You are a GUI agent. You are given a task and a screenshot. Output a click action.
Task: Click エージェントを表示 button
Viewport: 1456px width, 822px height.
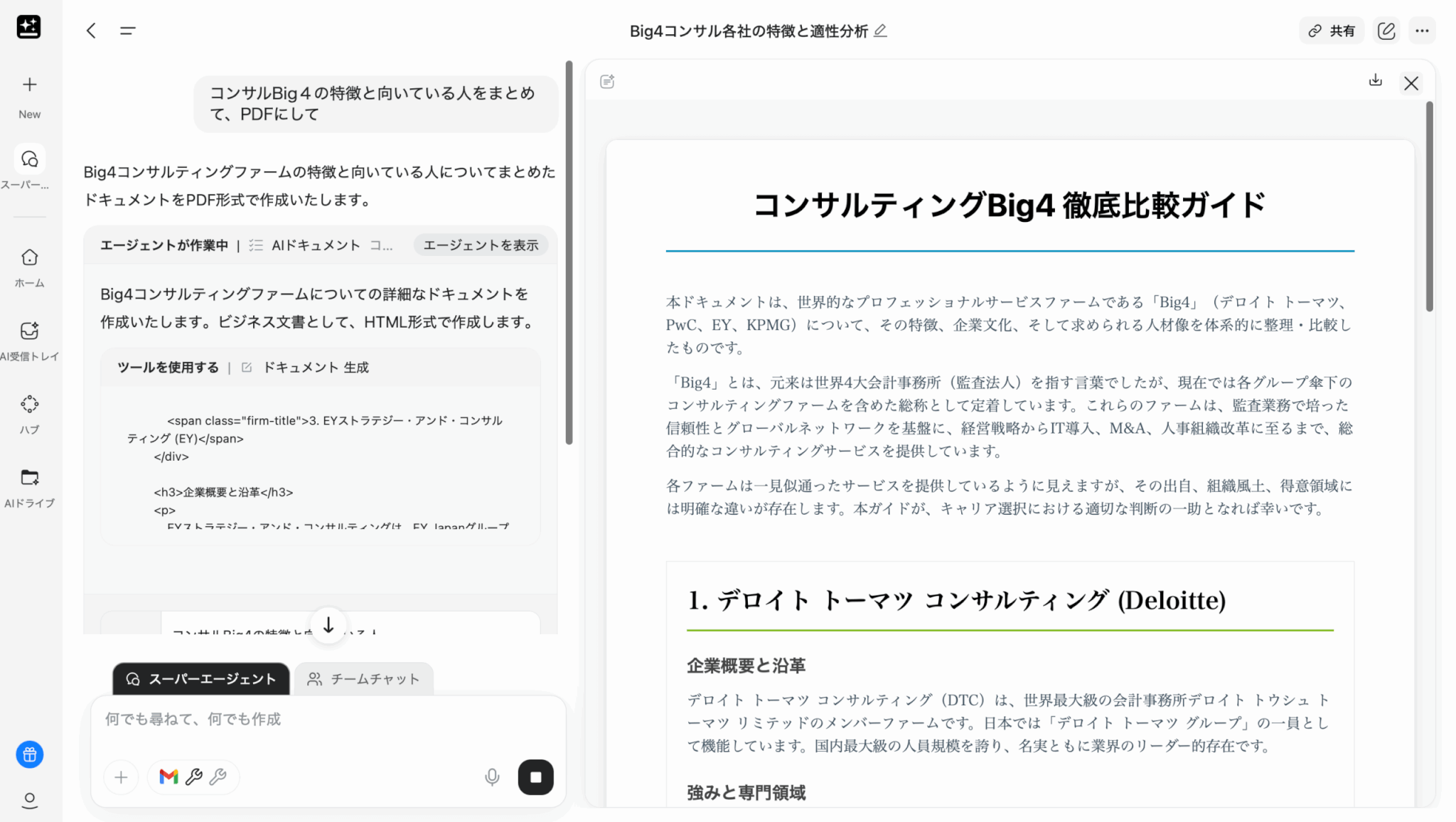481,245
